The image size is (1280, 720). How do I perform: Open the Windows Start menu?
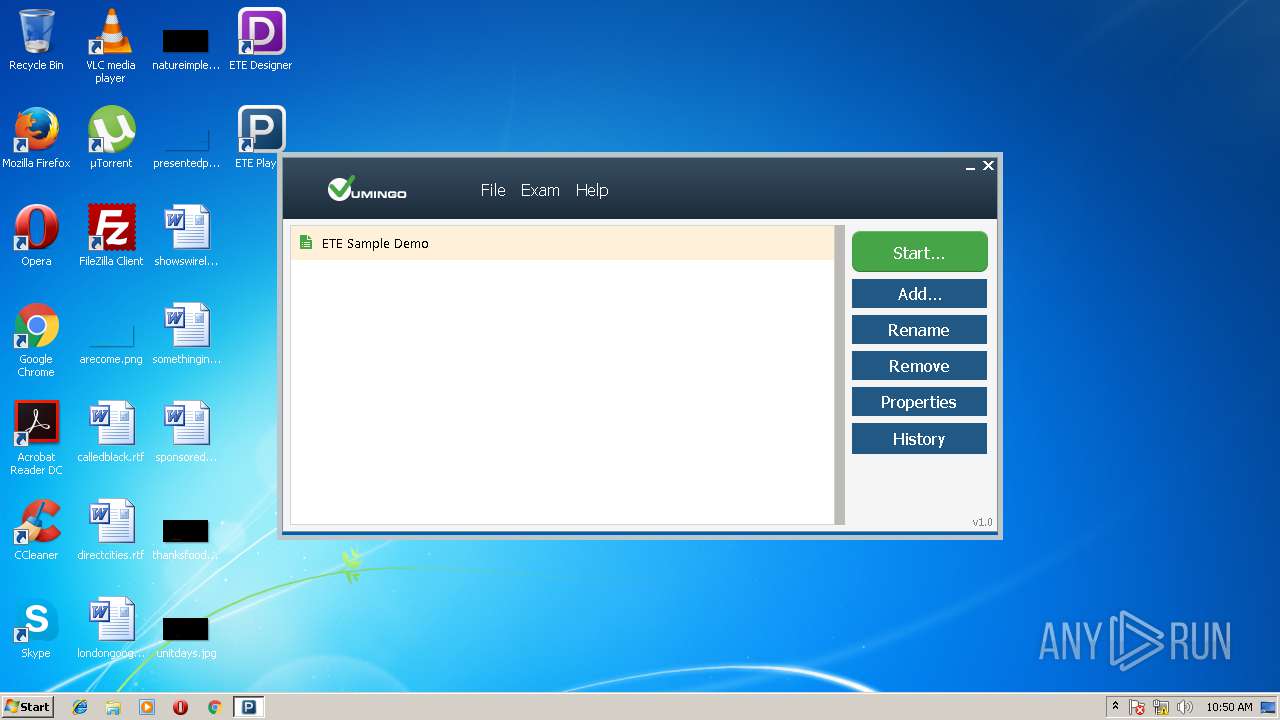point(27,707)
